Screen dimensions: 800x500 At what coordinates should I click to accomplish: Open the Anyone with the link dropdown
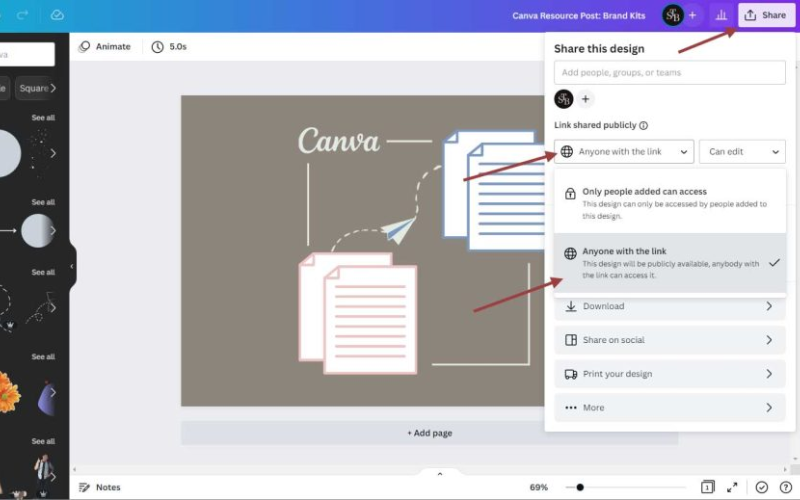coord(624,152)
